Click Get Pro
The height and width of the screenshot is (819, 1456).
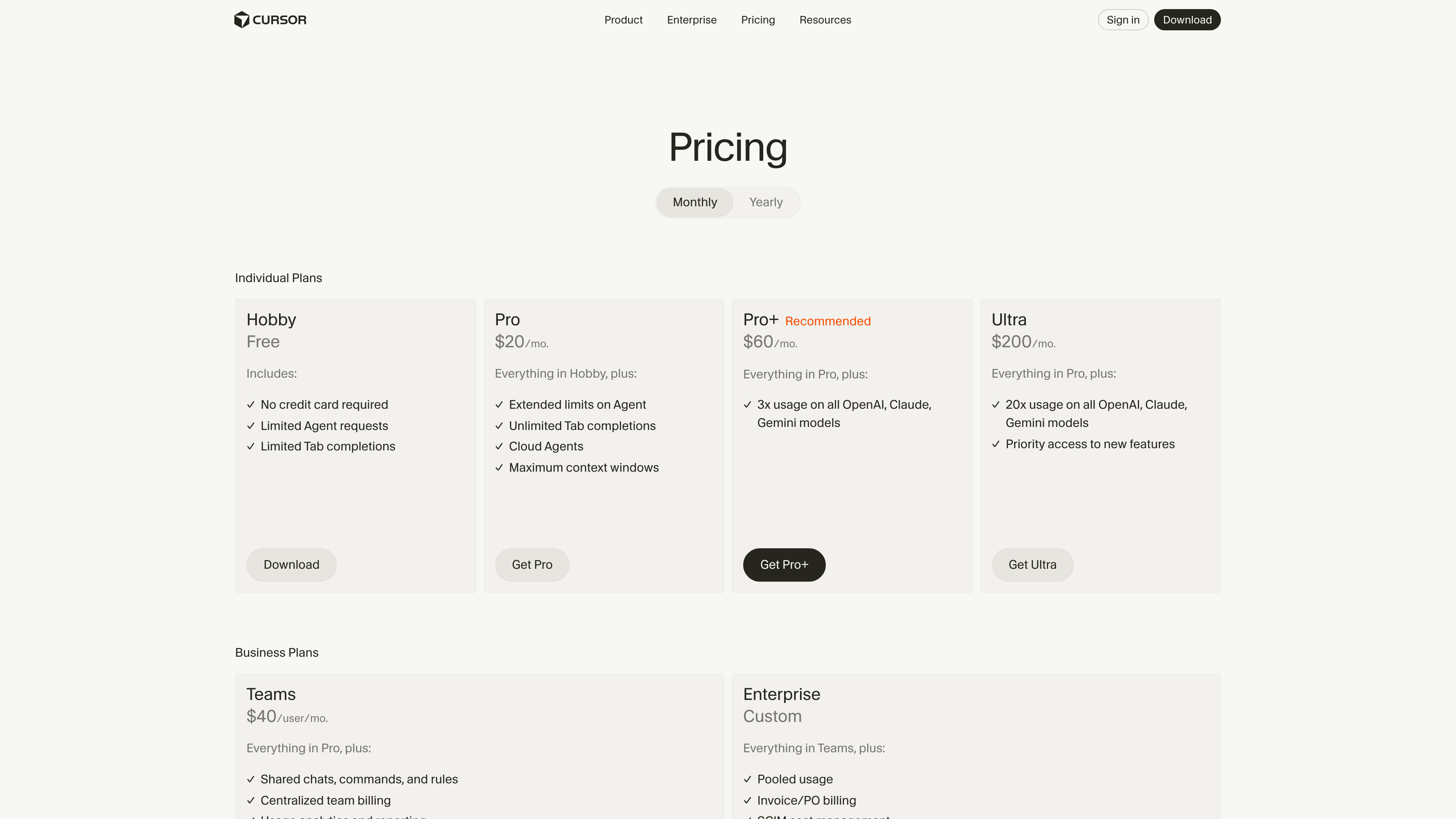coord(531,564)
